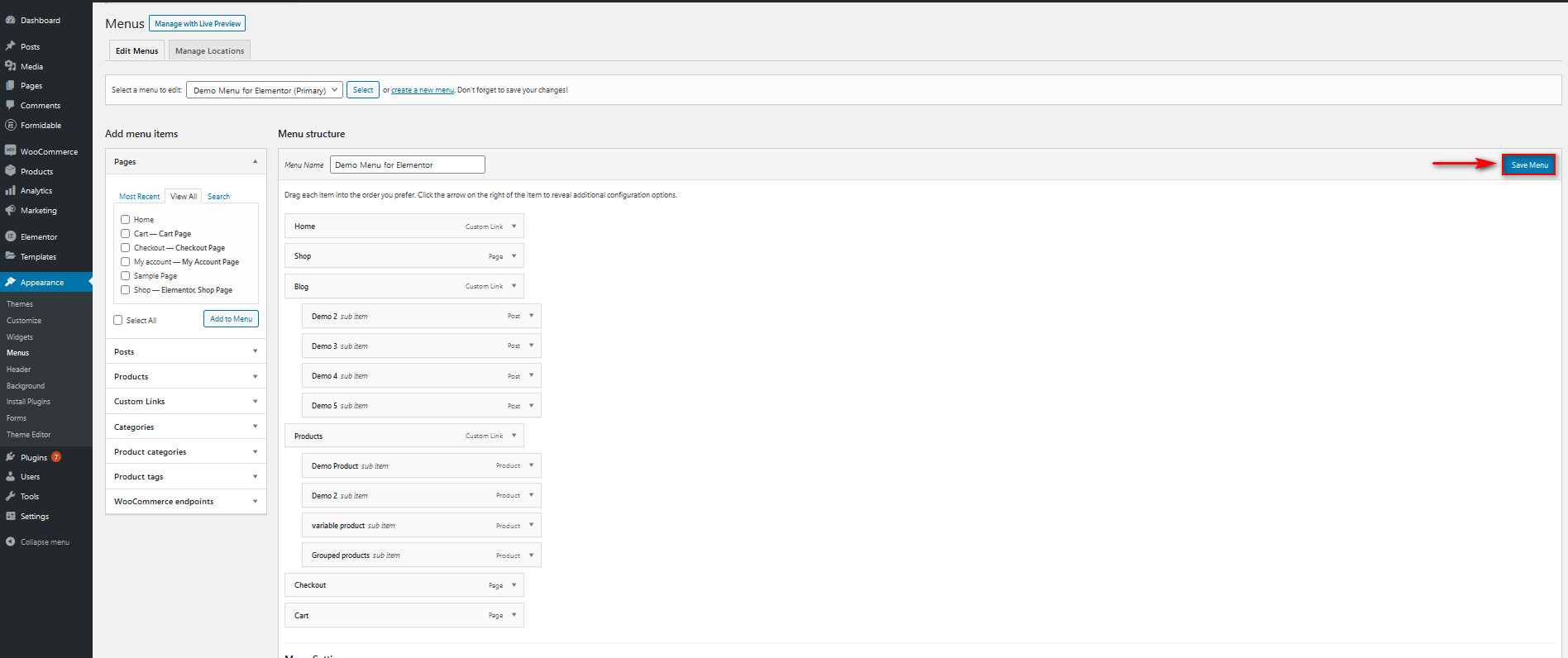Check the Shop — Elementor Shop Page checkbox
This screenshot has height=658, width=1568.
click(x=126, y=290)
